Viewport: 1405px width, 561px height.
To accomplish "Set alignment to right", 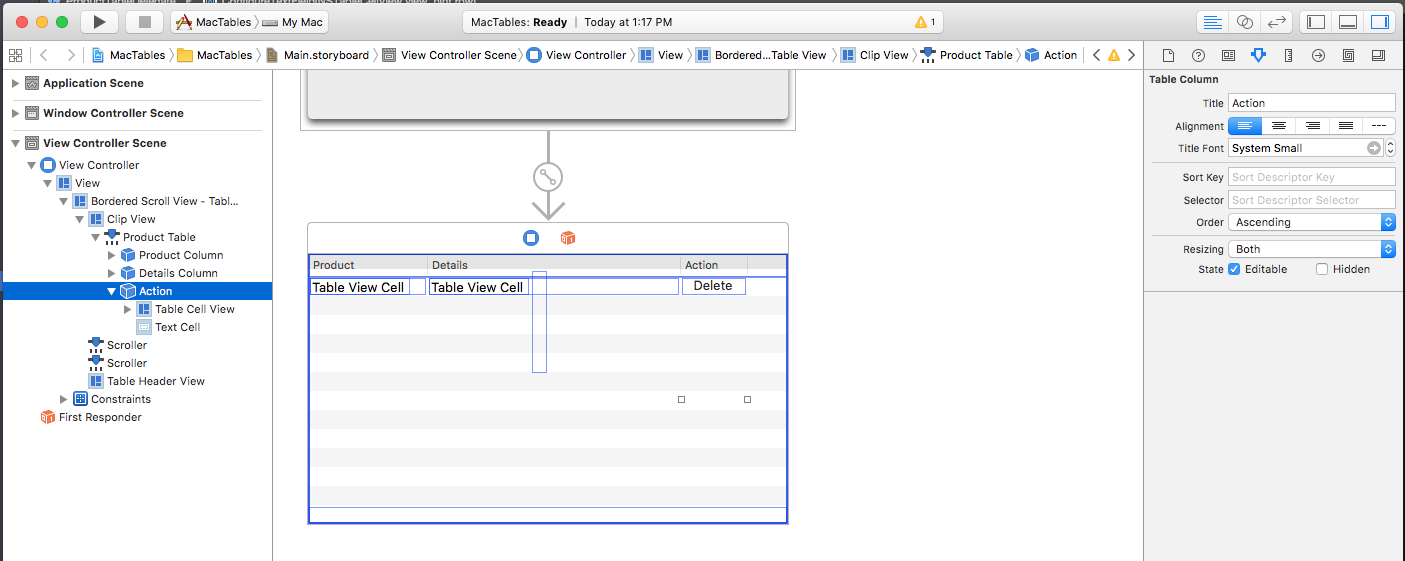I will (x=1312, y=126).
